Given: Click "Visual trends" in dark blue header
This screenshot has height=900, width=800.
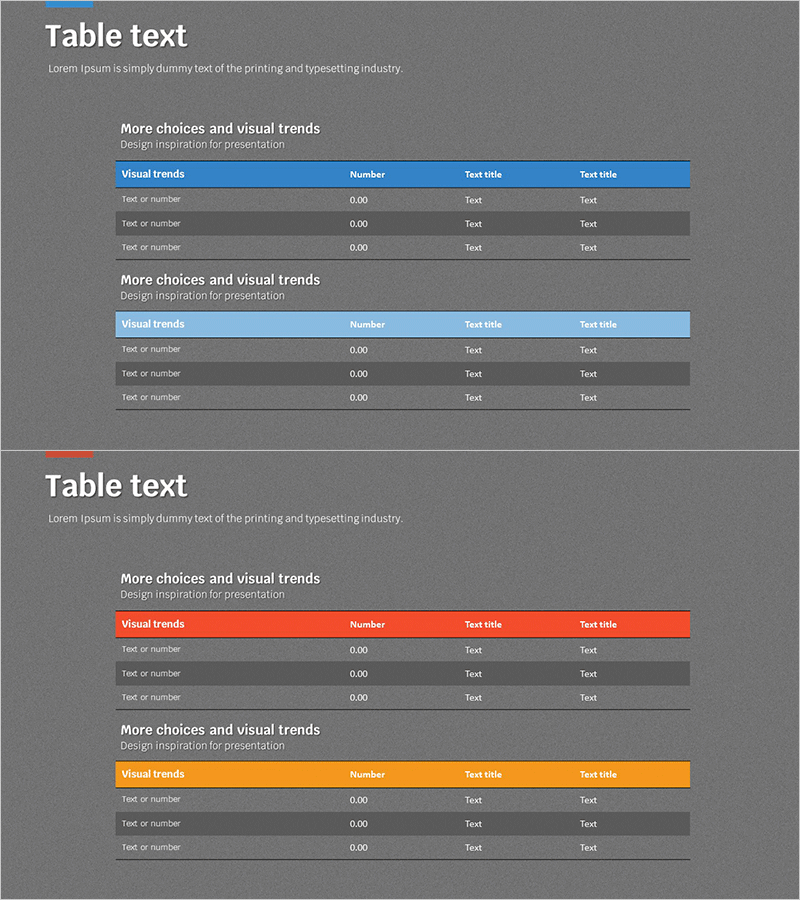Looking at the screenshot, I should (x=153, y=174).
